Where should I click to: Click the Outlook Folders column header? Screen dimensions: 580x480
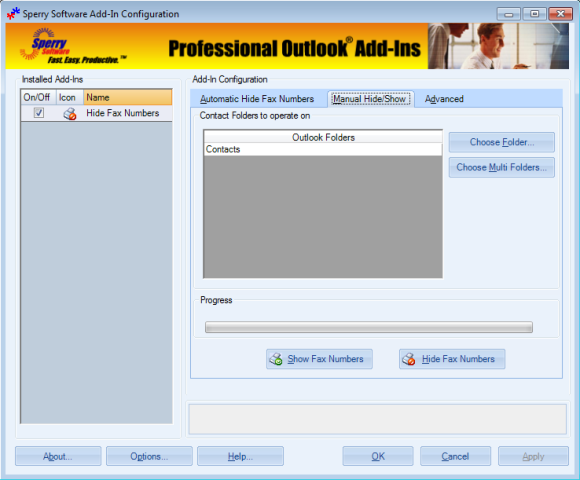323,137
